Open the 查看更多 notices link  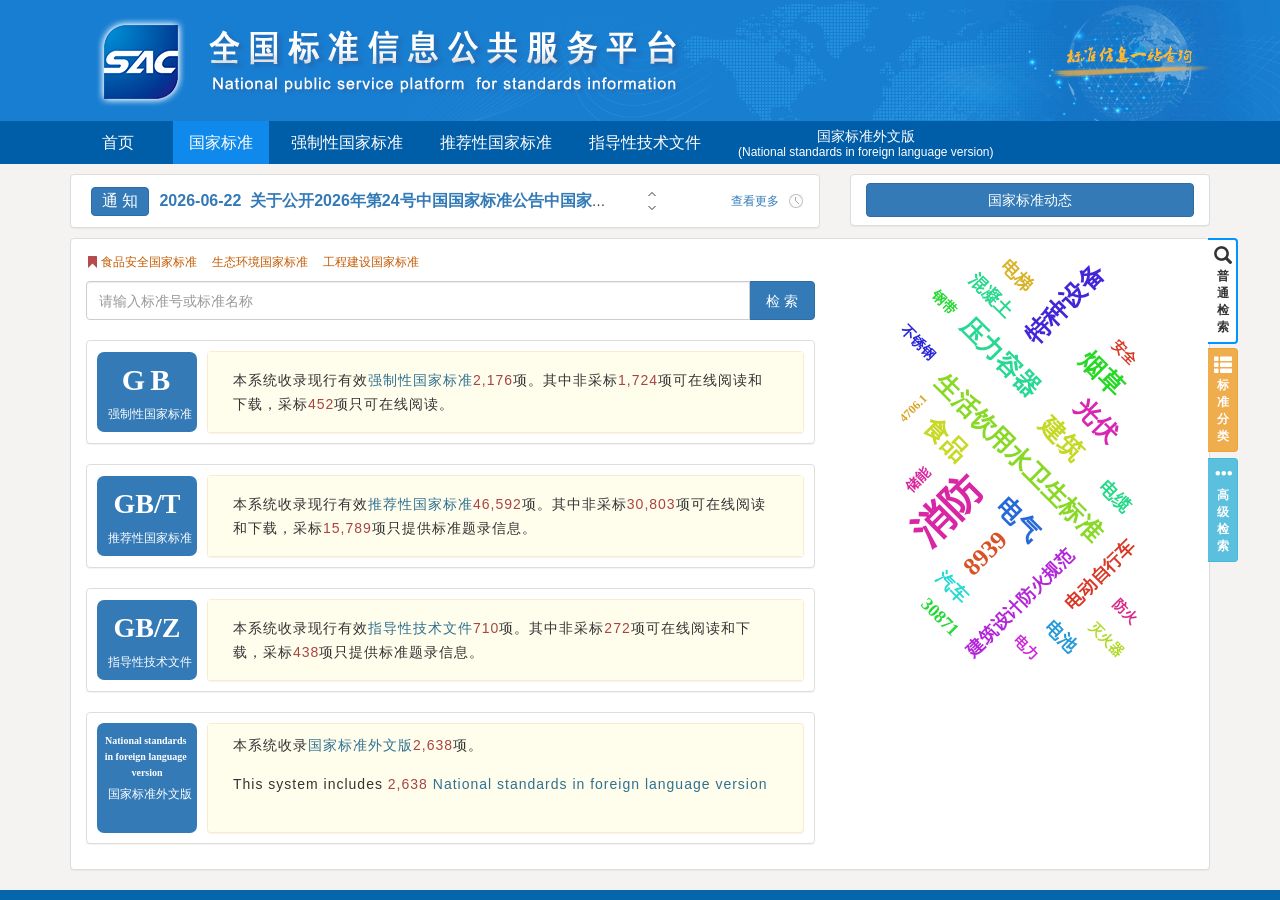[755, 201]
